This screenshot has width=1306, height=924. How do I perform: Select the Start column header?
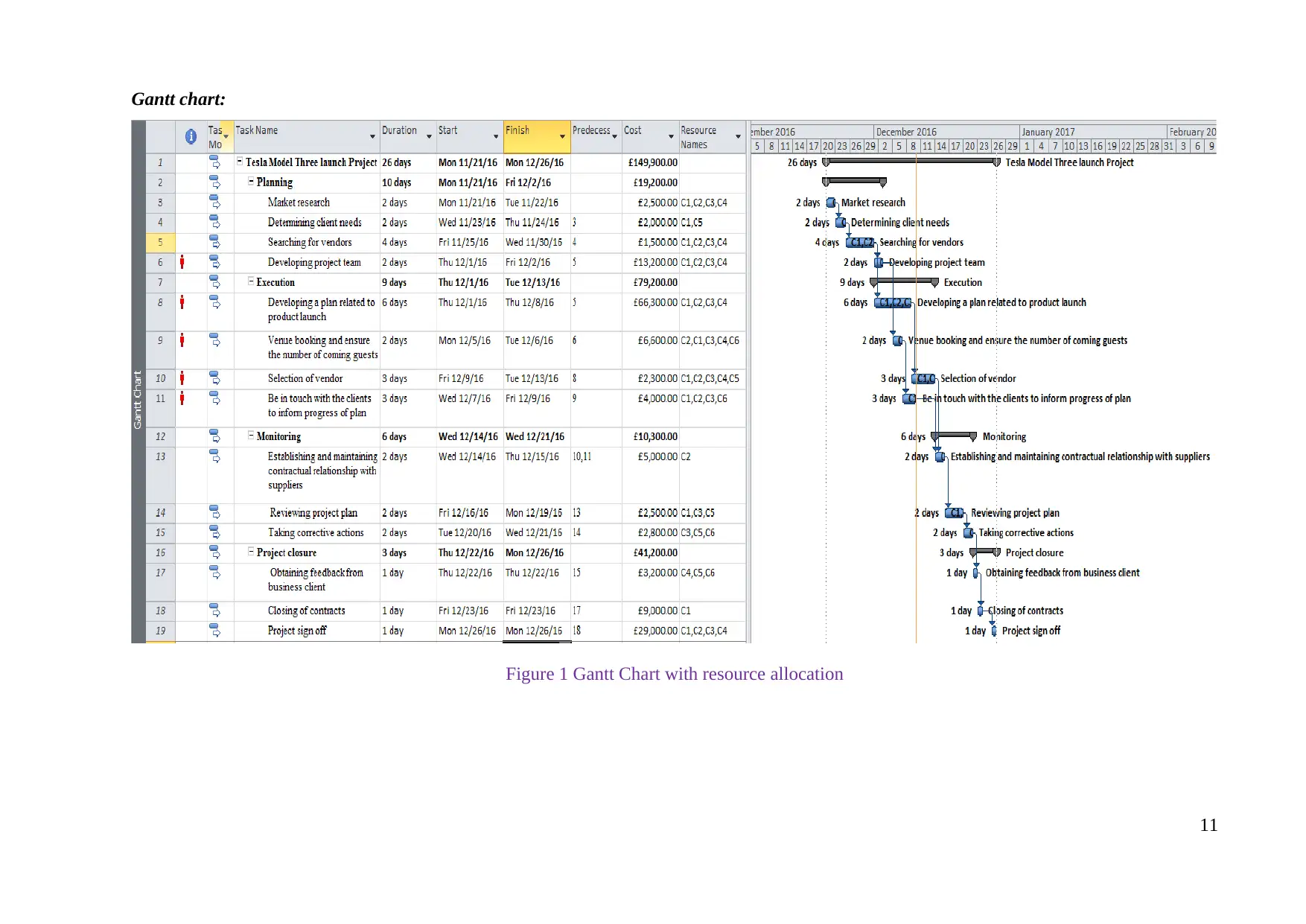469,137
